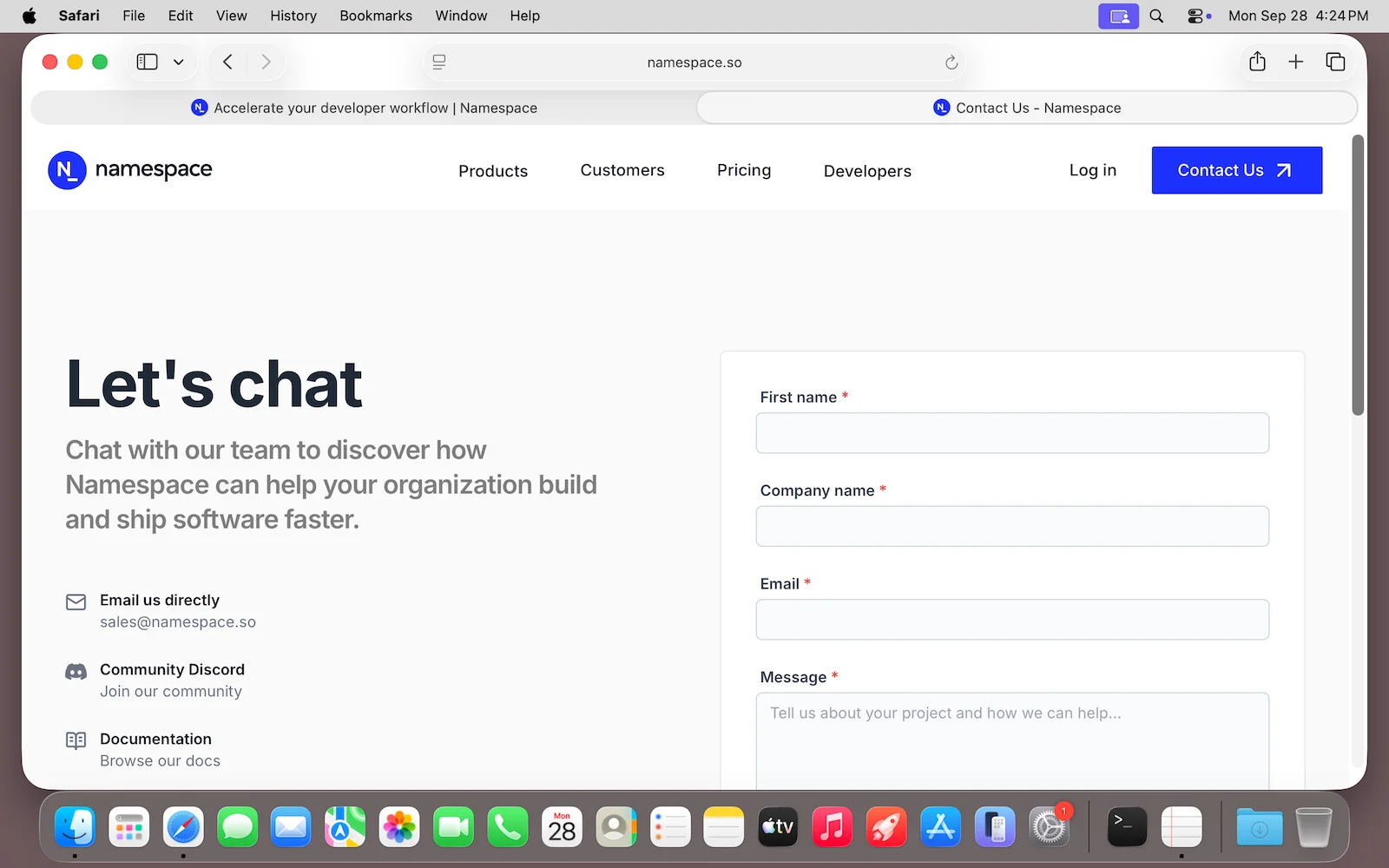Image resolution: width=1389 pixels, height=868 pixels.
Task: Open the page reader icon in address bar
Action: pos(439,62)
